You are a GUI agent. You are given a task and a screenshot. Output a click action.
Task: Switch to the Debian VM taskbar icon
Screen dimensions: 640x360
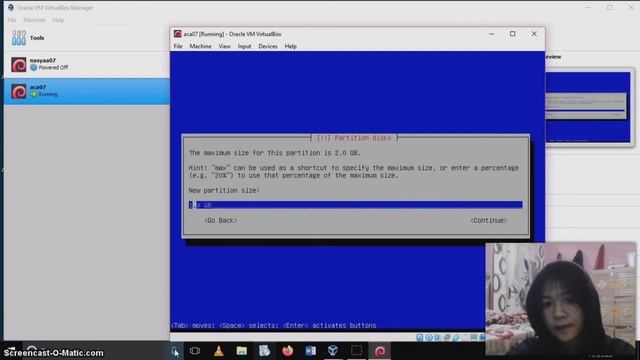[380, 351]
